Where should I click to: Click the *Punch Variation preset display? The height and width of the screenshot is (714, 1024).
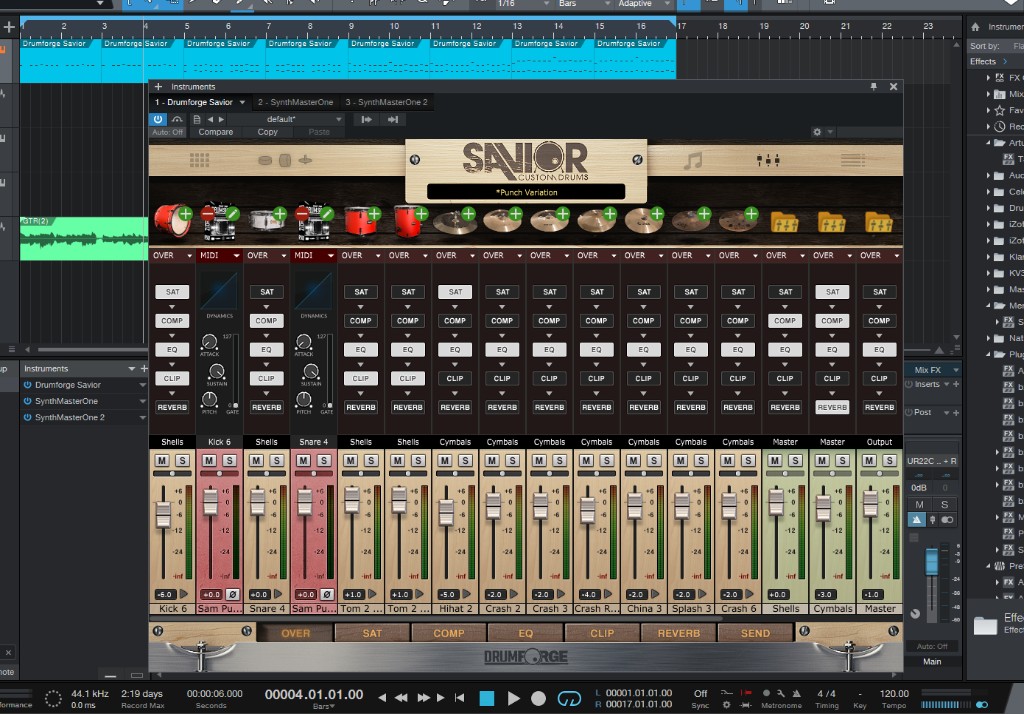(x=526, y=192)
